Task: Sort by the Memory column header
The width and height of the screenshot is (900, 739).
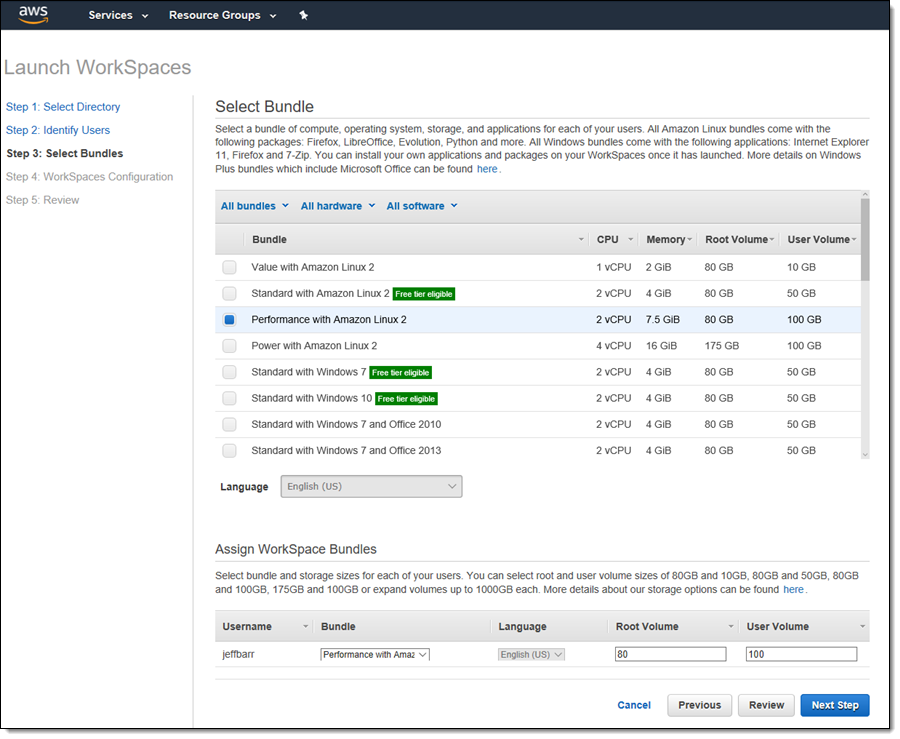Action: [x=666, y=240]
